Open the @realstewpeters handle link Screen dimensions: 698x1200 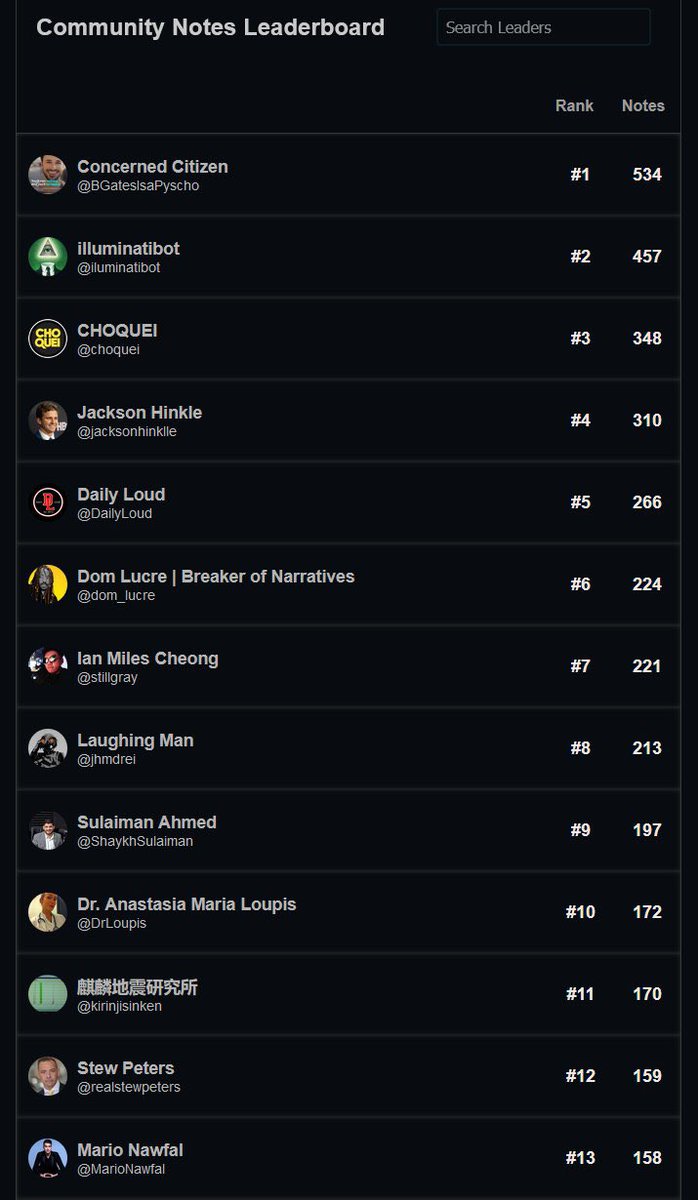129,1087
